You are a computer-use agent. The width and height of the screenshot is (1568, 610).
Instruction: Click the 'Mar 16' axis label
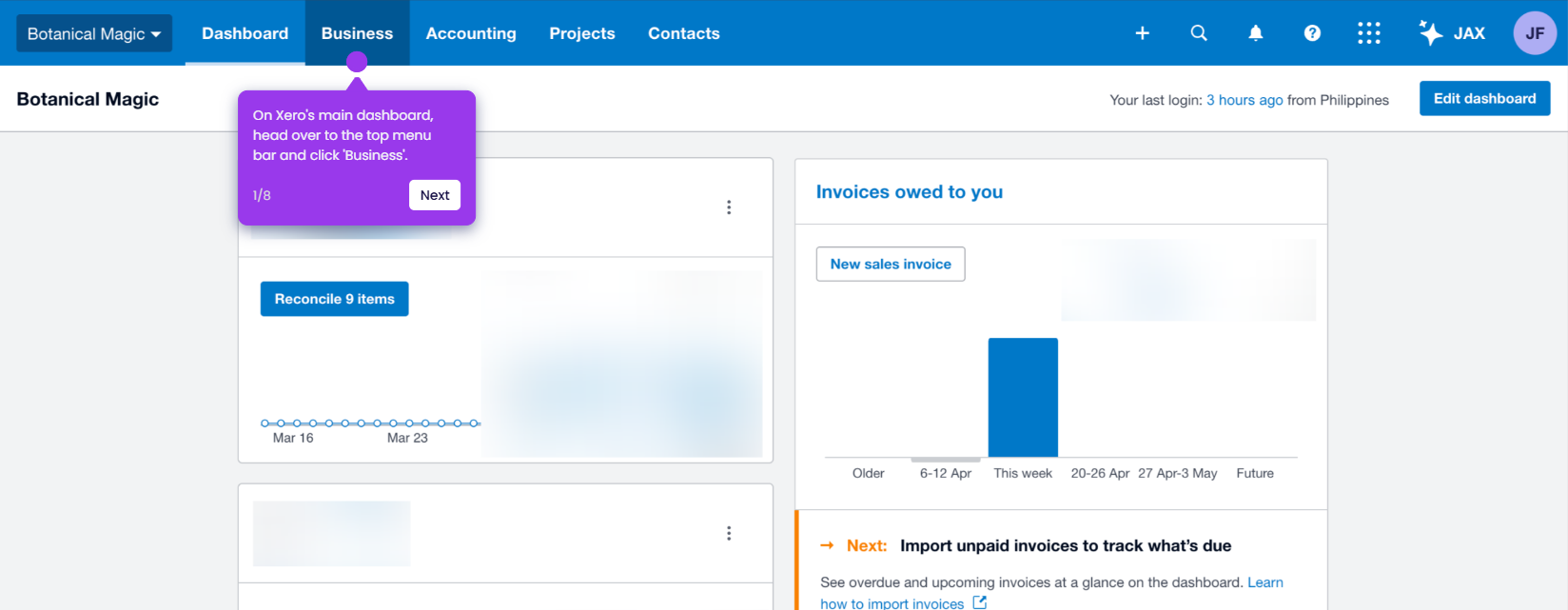tap(293, 438)
